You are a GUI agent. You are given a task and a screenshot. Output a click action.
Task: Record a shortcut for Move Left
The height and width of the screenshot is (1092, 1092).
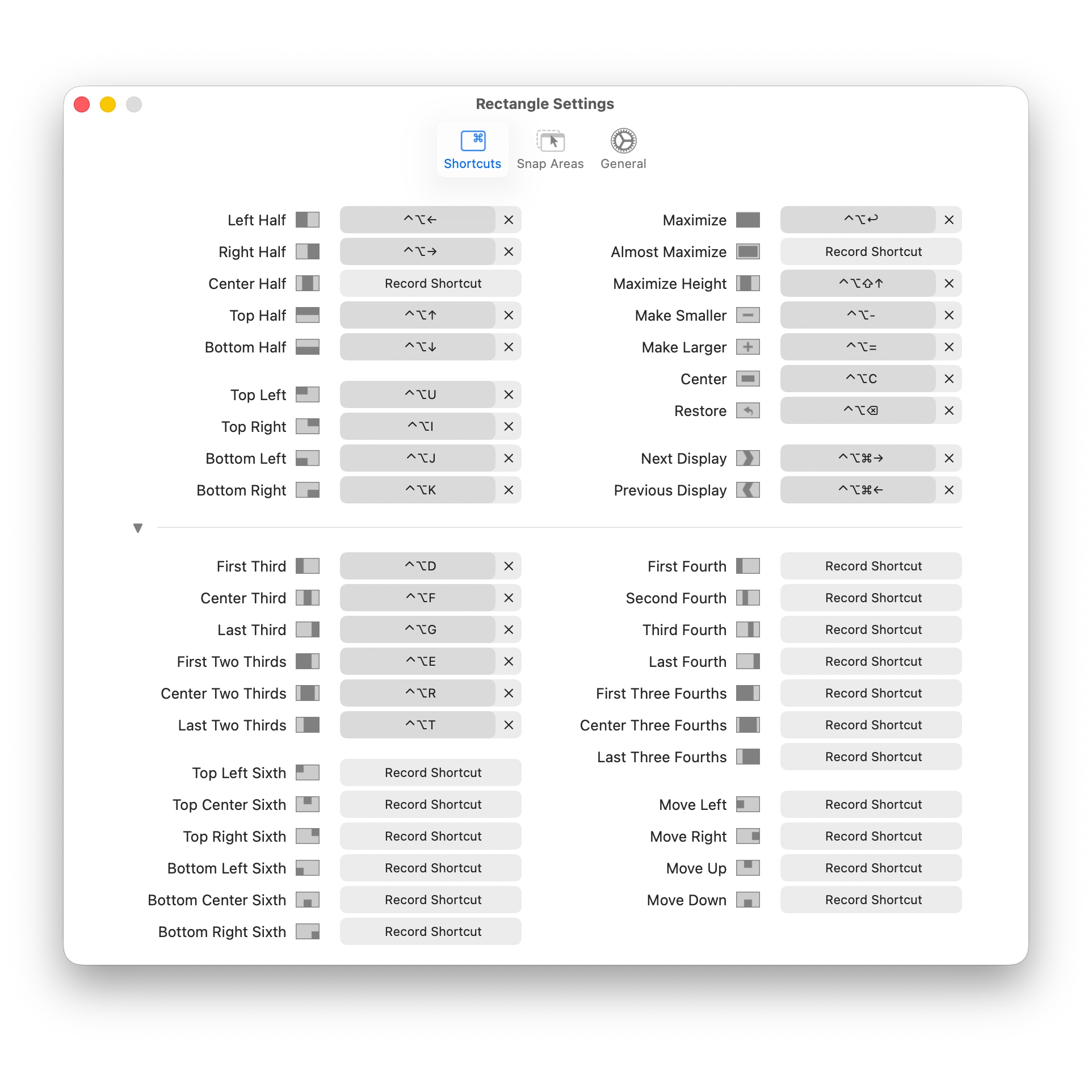pyautogui.click(x=871, y=804)
